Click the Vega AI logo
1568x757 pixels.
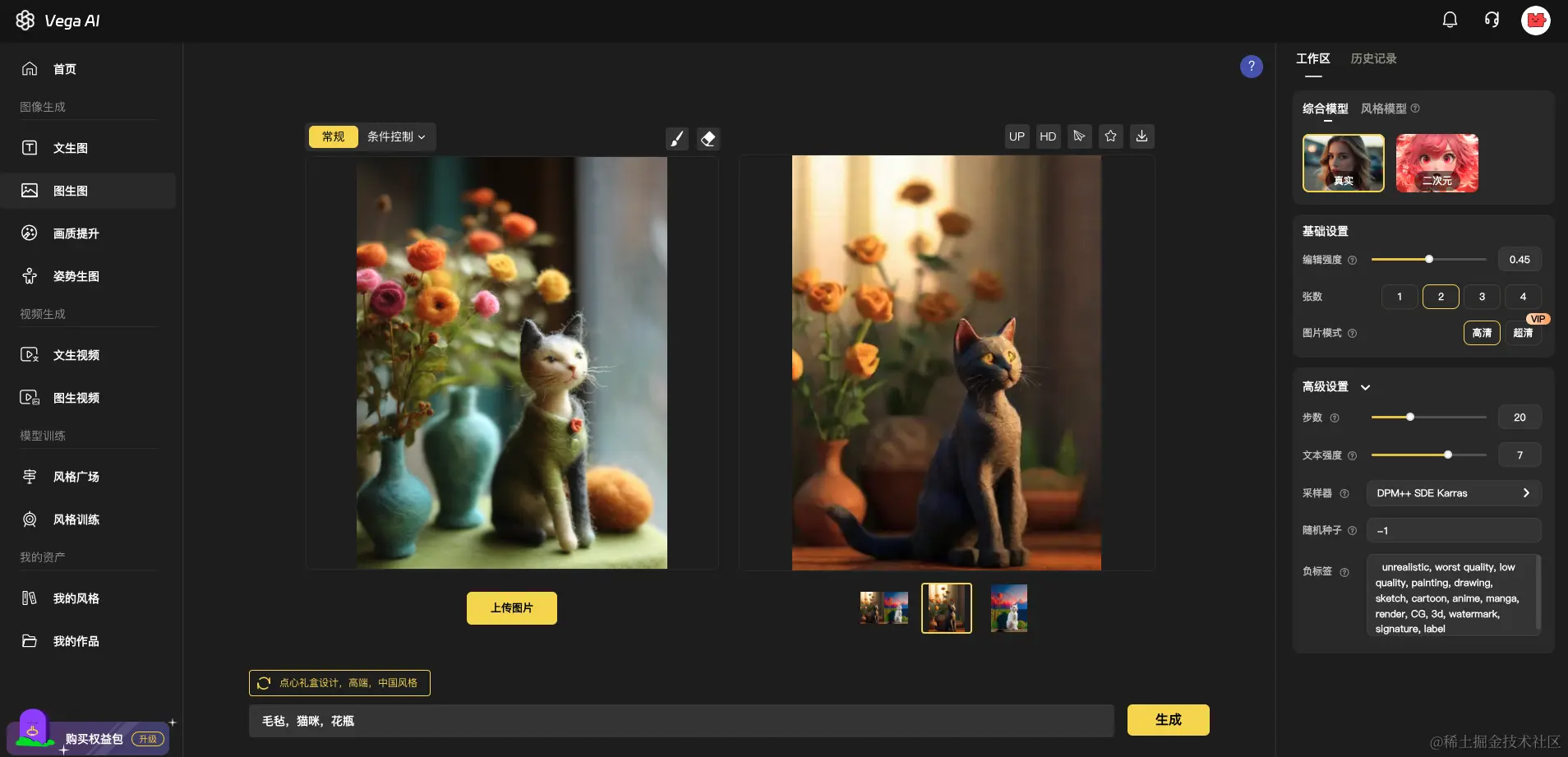pyautogui.click(x=58, y=21)
